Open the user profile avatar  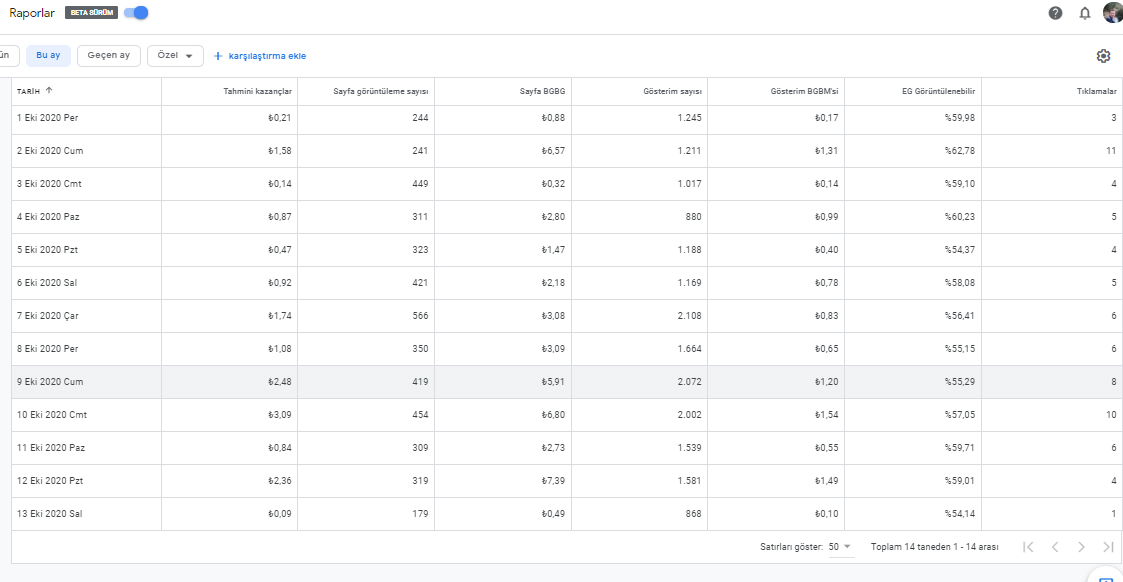pyautogui.click(x=1113, y=12)
